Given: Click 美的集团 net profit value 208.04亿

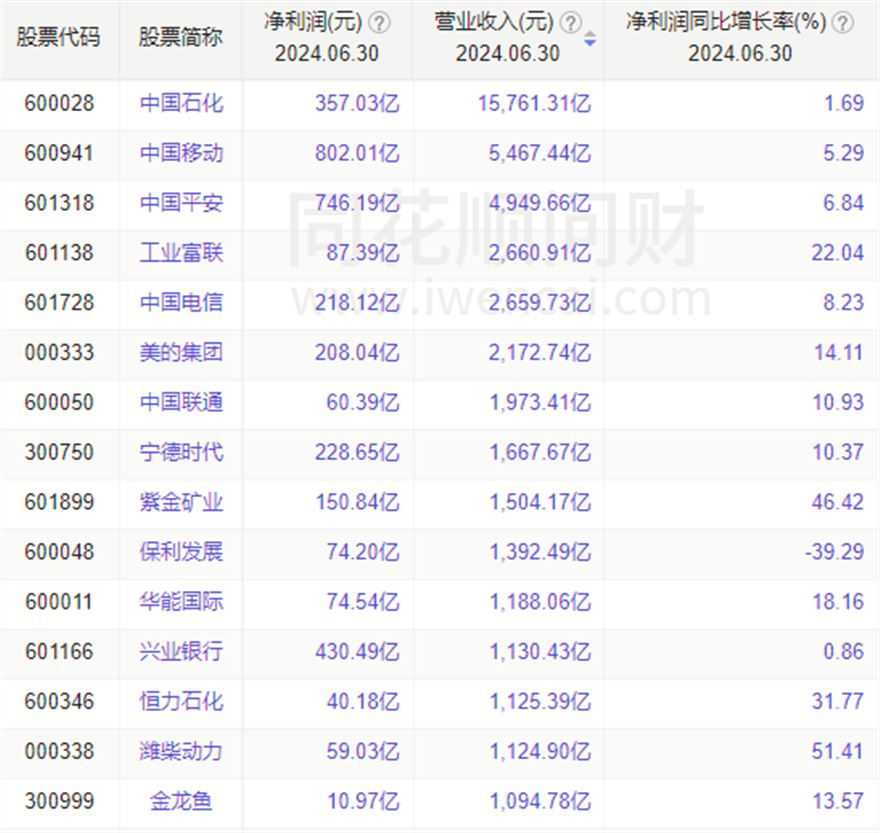Looking at the screenshot, I should point(362,353).
